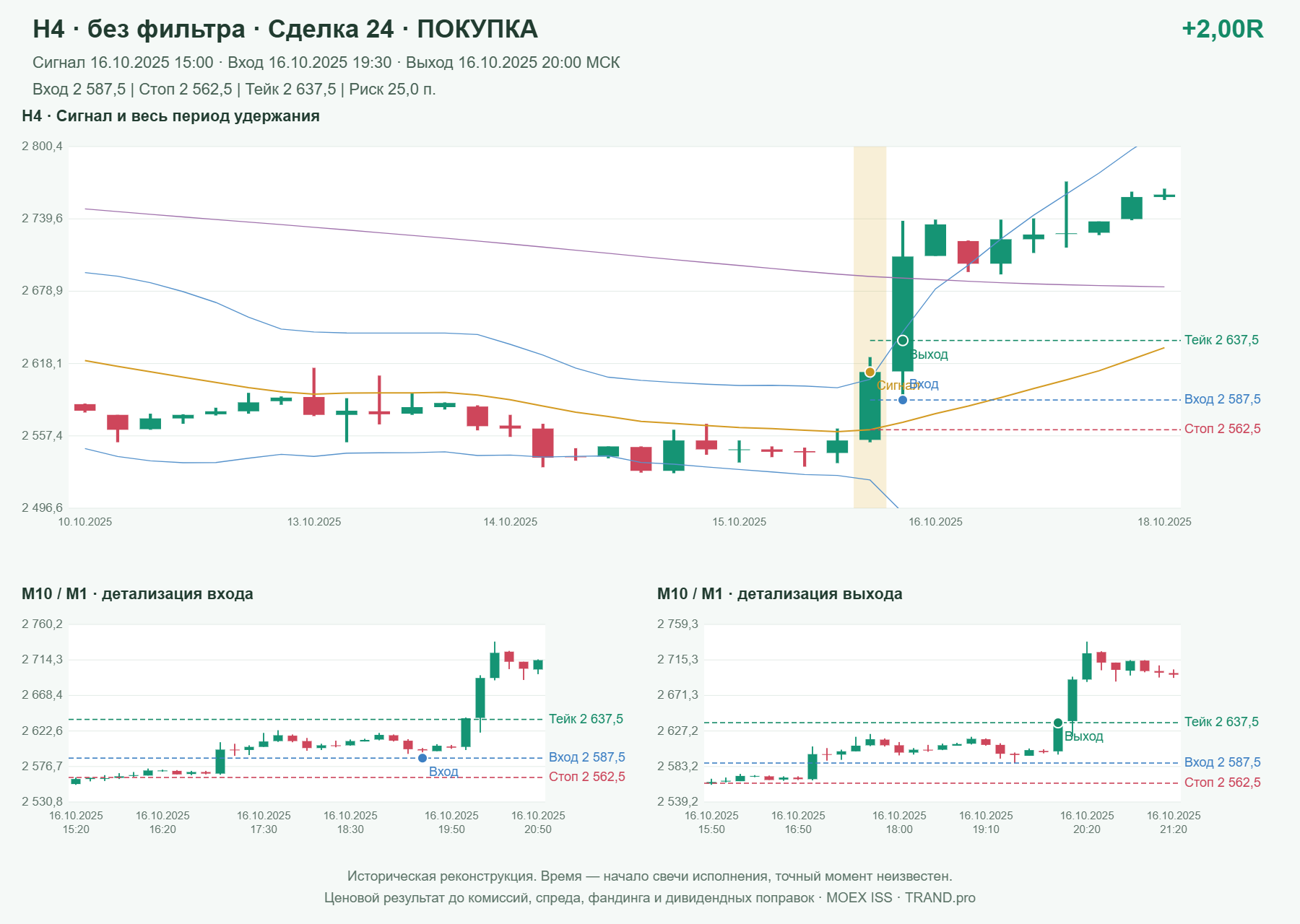Click the entry, stop, take and risk line
1300x924 pixels.
click(234, 90)
